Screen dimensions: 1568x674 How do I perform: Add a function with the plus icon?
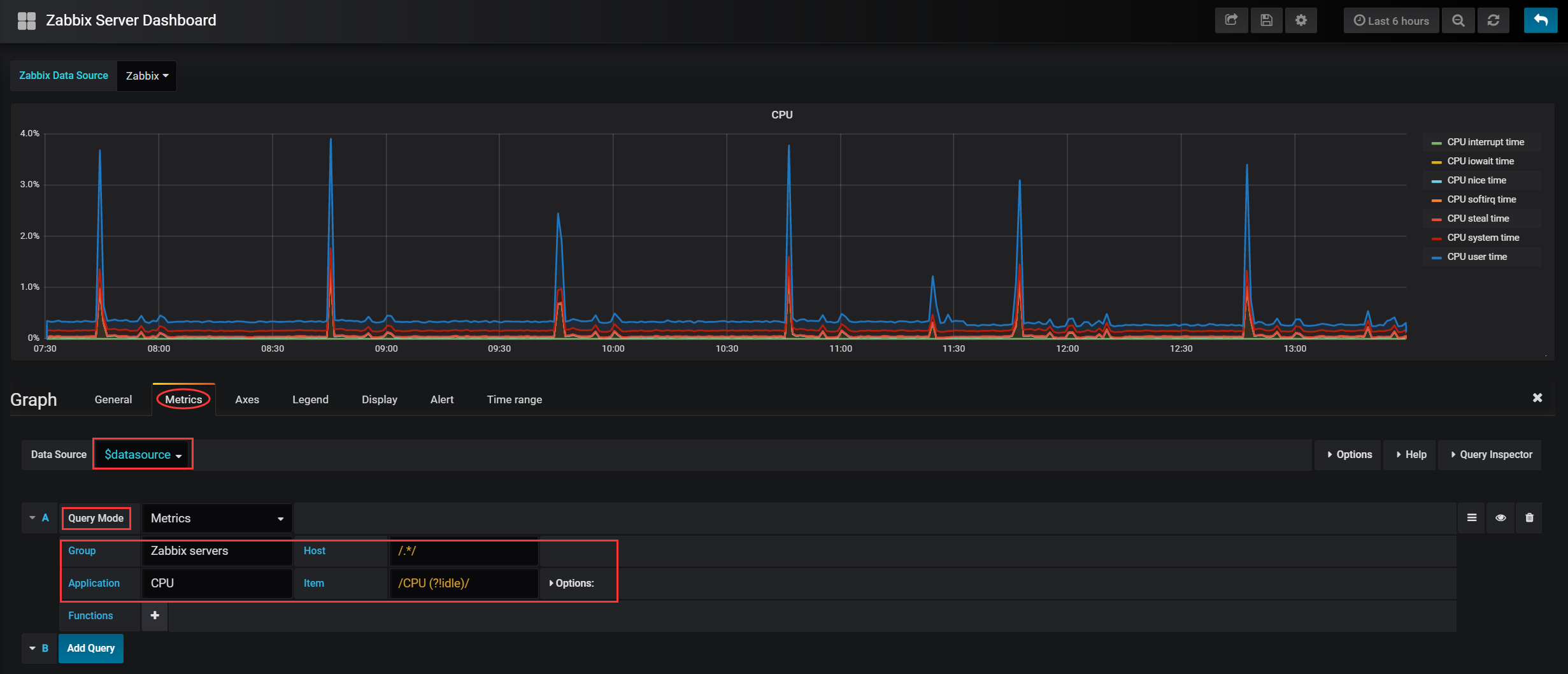[x=155, y=615]
